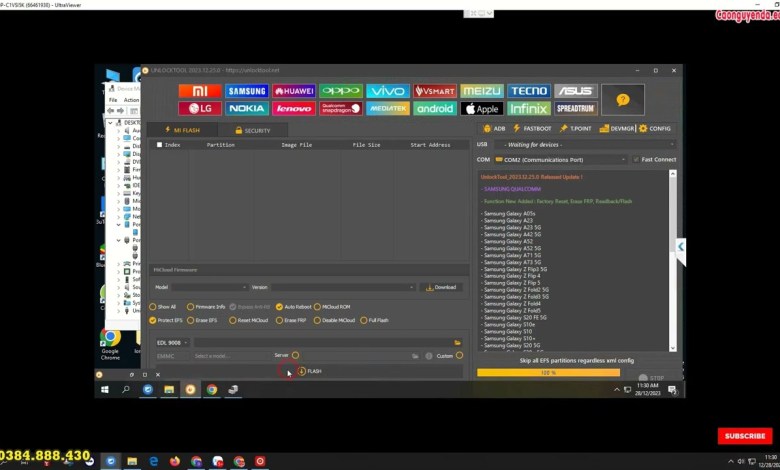The width and height of the screenshot is (780, 470).
Task: Open Google Chrome desktop shortcut
Action: (x=110, y=344)
